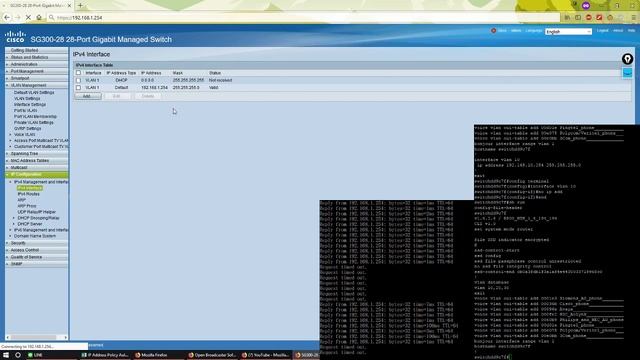Expand DHCP Server submenu

[14, 224]
